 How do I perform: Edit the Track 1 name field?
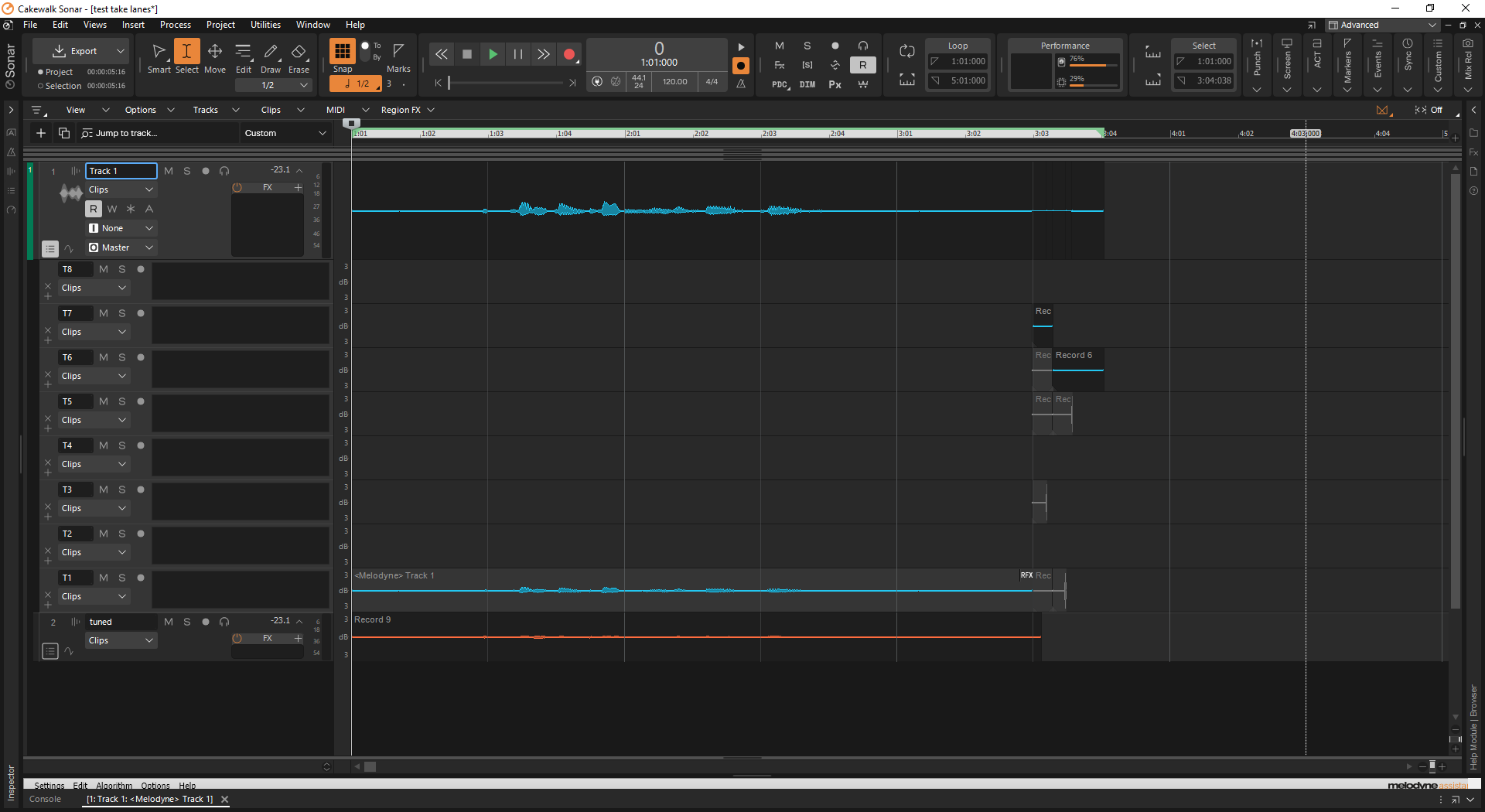(121, 171)
